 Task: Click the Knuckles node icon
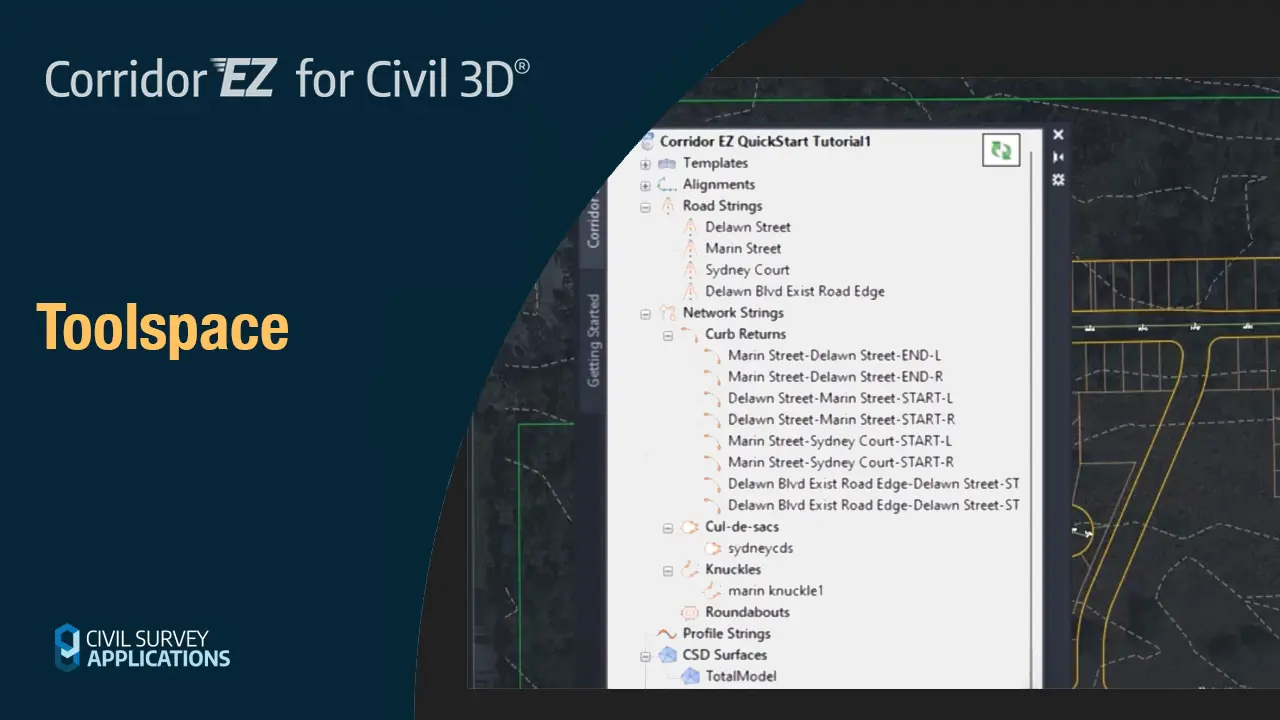click(x=690, y=570)
